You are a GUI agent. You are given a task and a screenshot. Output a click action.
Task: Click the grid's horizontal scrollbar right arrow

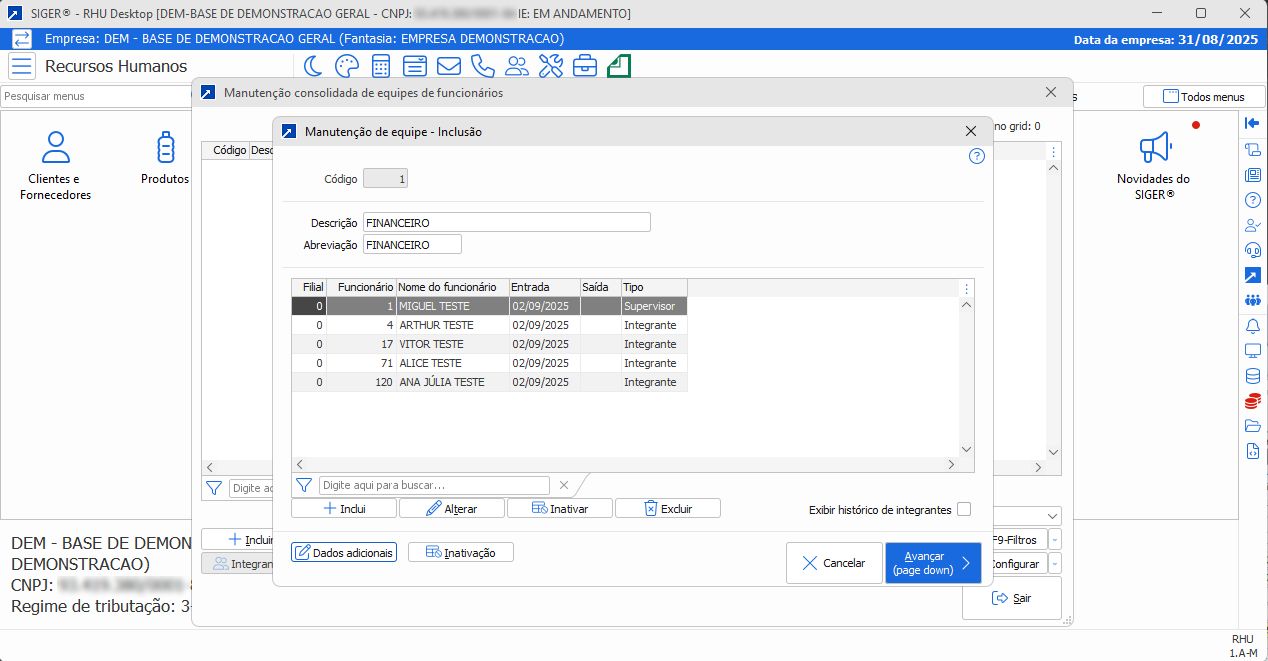951,465
